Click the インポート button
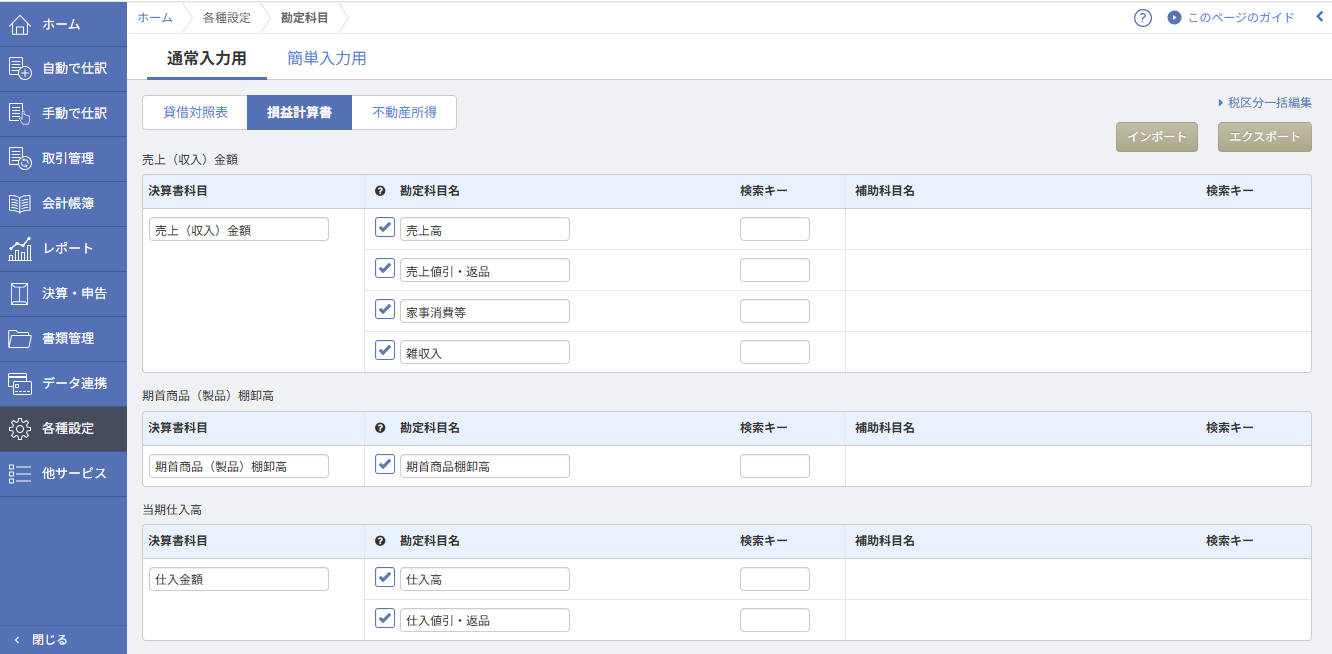Viewport: 1332px width, 654px height. coord(1156,137)
